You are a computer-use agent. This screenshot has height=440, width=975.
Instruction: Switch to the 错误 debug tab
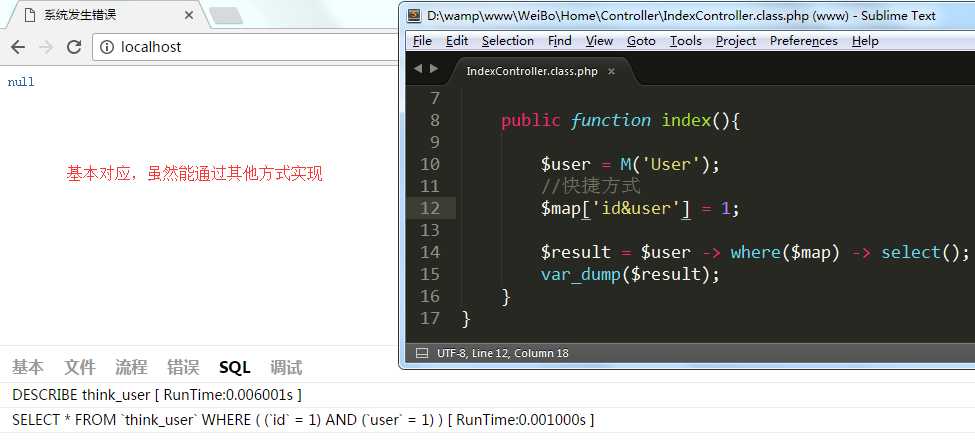click(183, 367)
